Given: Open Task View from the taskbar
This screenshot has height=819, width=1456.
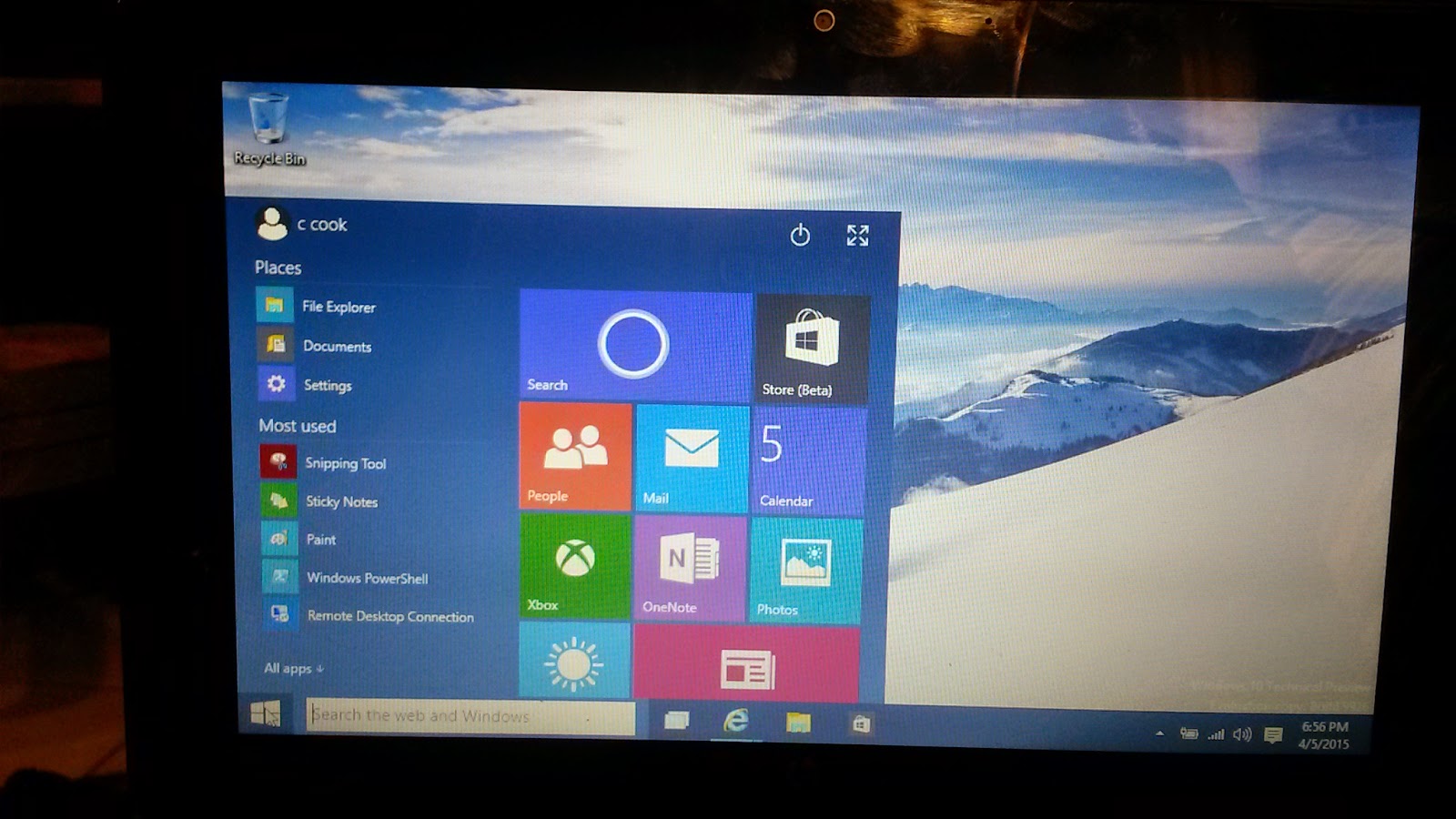Looking at the screenshot, I should (676, 721).
